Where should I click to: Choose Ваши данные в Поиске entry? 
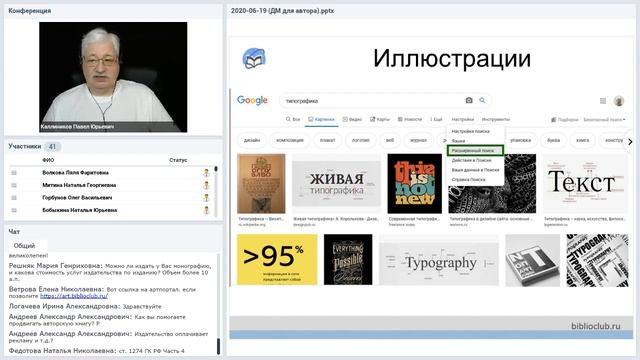coord(476,170)
